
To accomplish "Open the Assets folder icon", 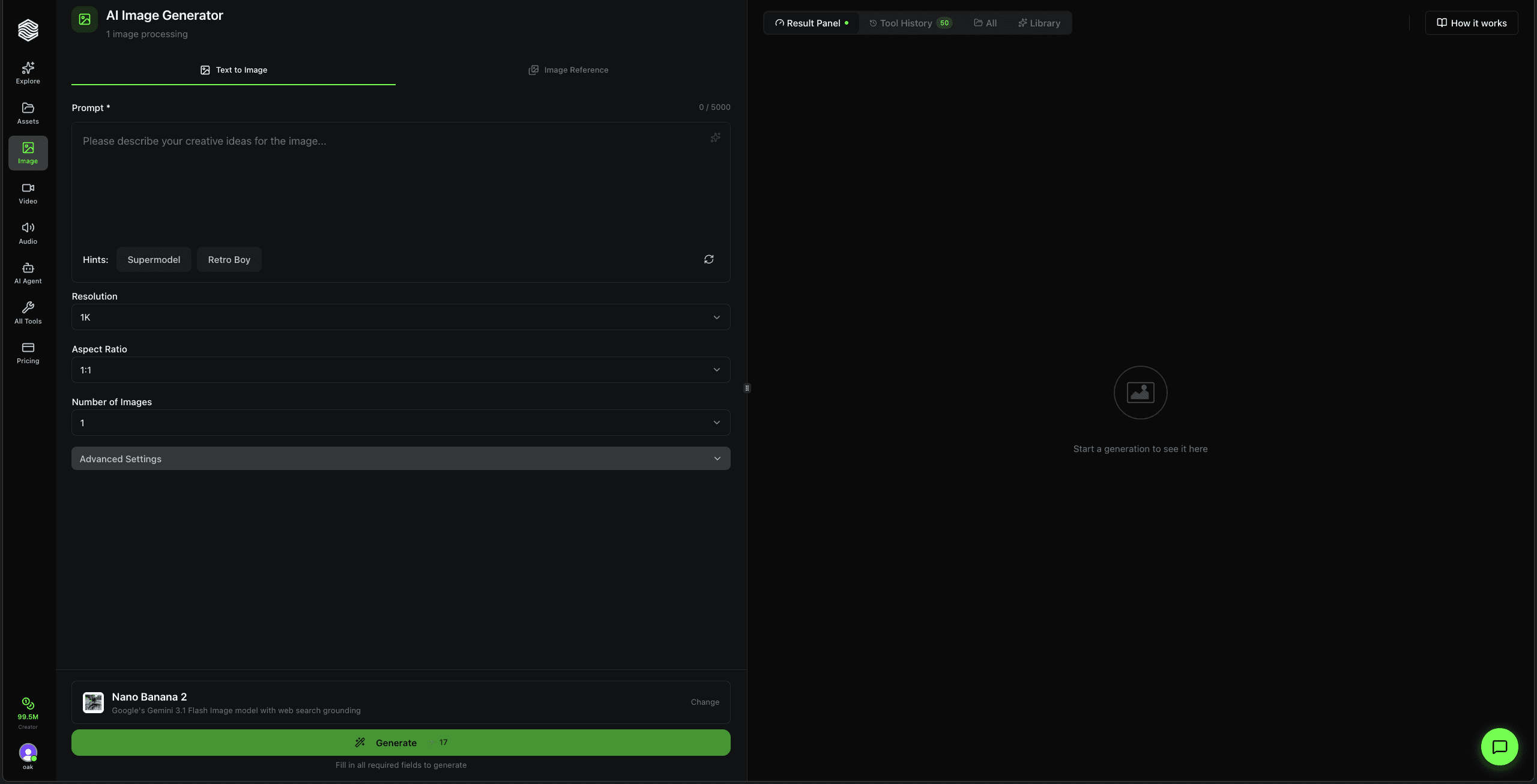I will coord(28,113).
